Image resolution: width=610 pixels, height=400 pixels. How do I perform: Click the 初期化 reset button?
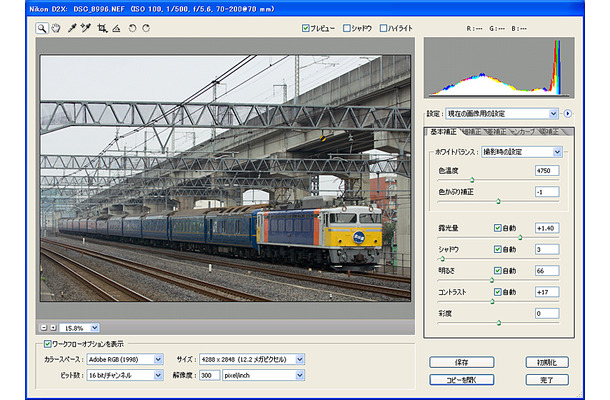547,362
